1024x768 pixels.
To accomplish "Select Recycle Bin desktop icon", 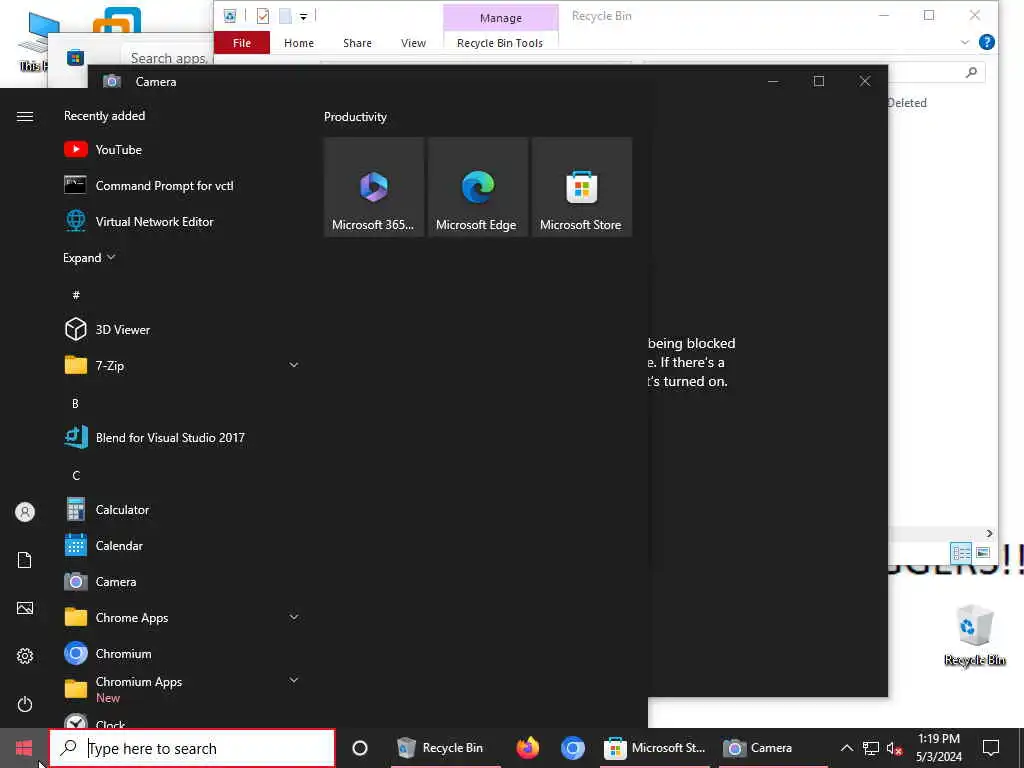I will click(974, 635).
